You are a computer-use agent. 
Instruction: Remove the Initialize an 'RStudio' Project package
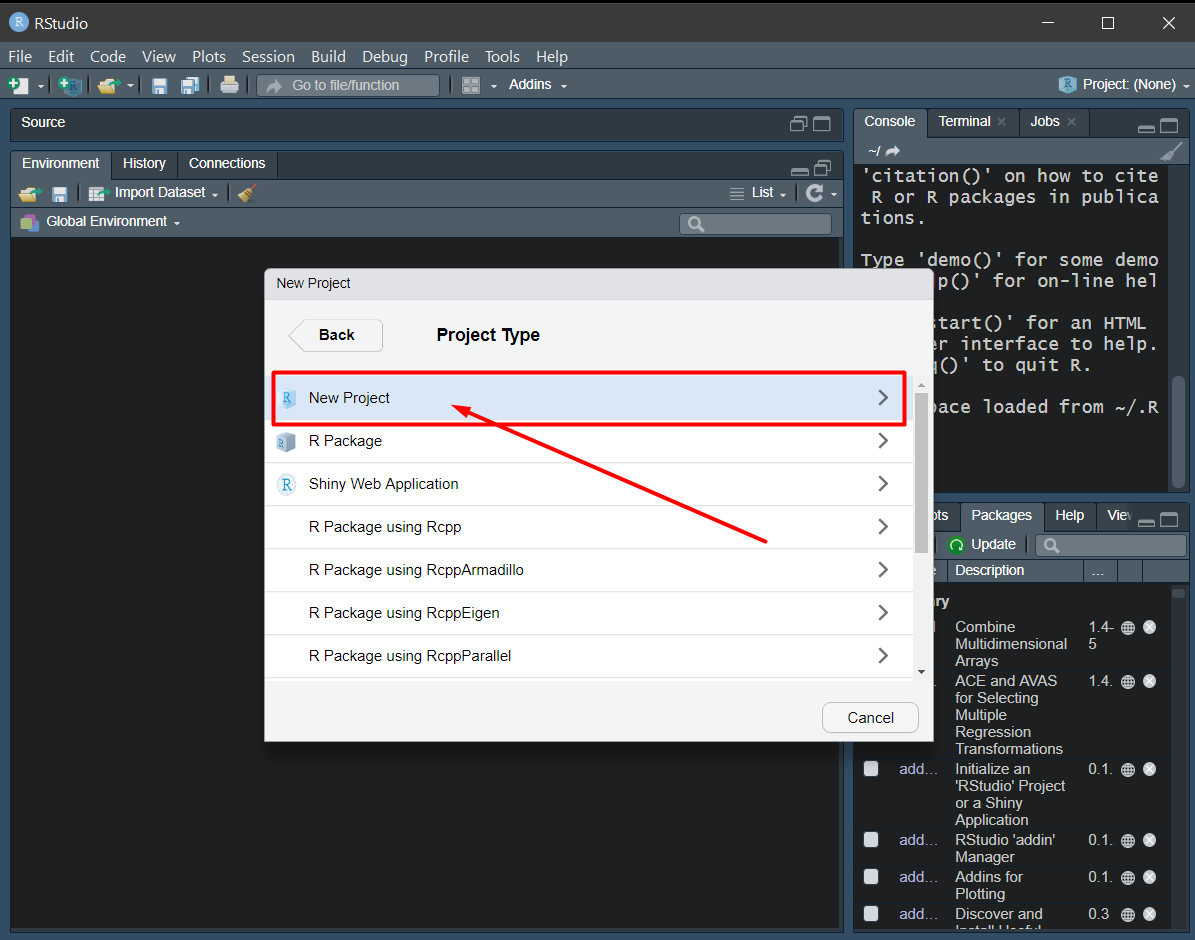(1150, 769)
